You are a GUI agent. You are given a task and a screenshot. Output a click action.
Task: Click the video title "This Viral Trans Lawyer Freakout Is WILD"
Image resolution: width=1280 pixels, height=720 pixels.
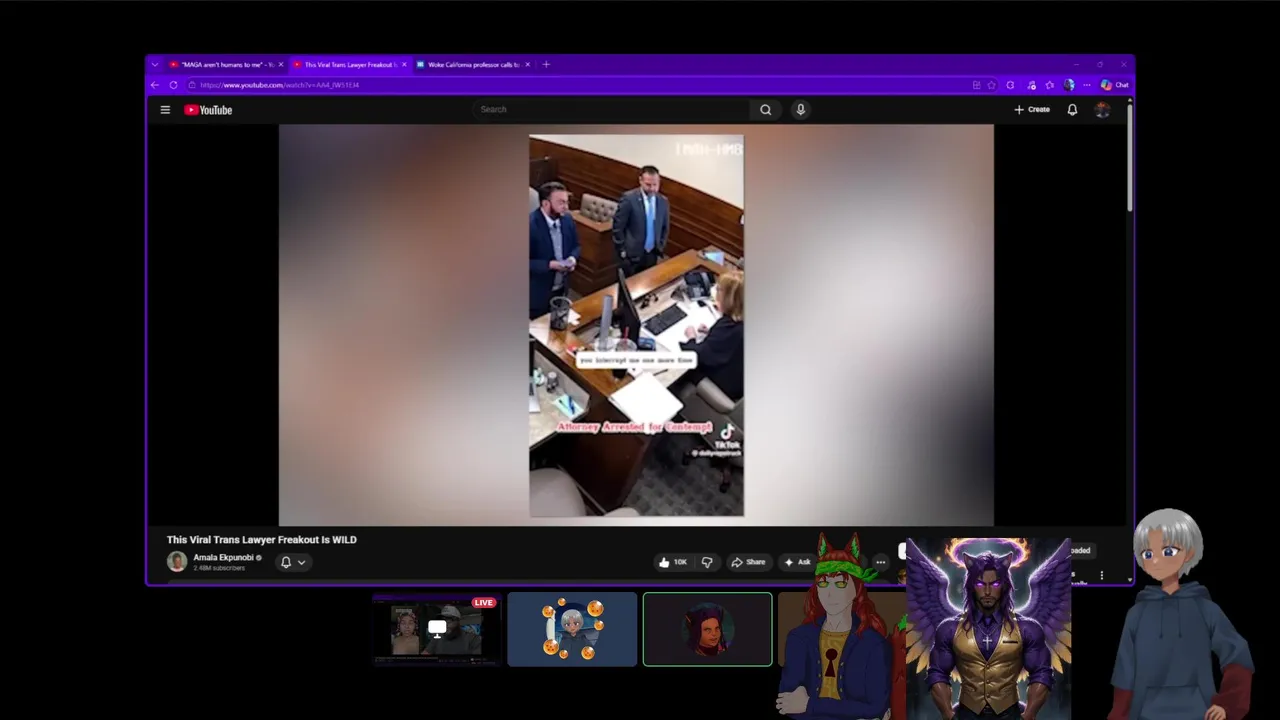tap(262, 540)
